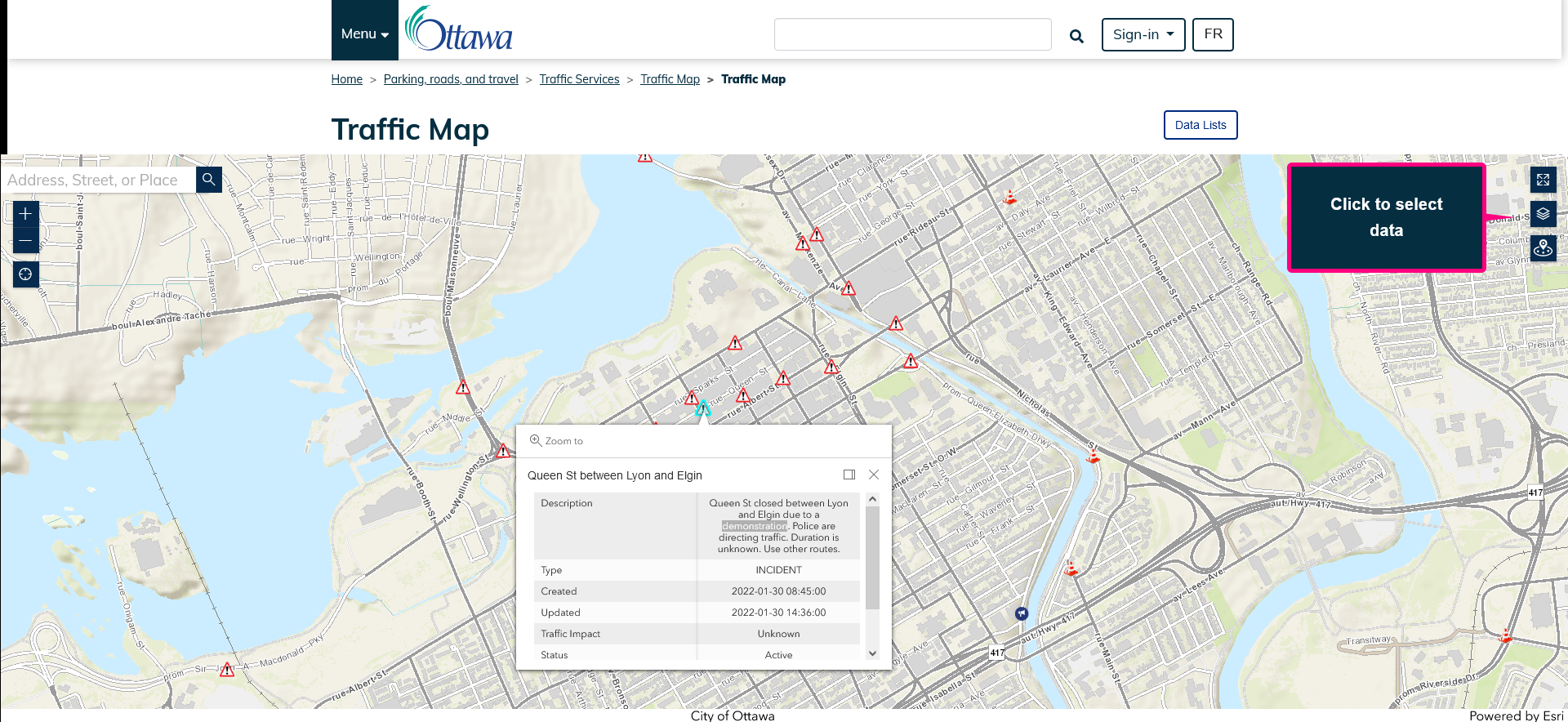Viewport: 1568px width, 722px height.
Task: Open the map layers icon
Action: (x=1543, y=214)
